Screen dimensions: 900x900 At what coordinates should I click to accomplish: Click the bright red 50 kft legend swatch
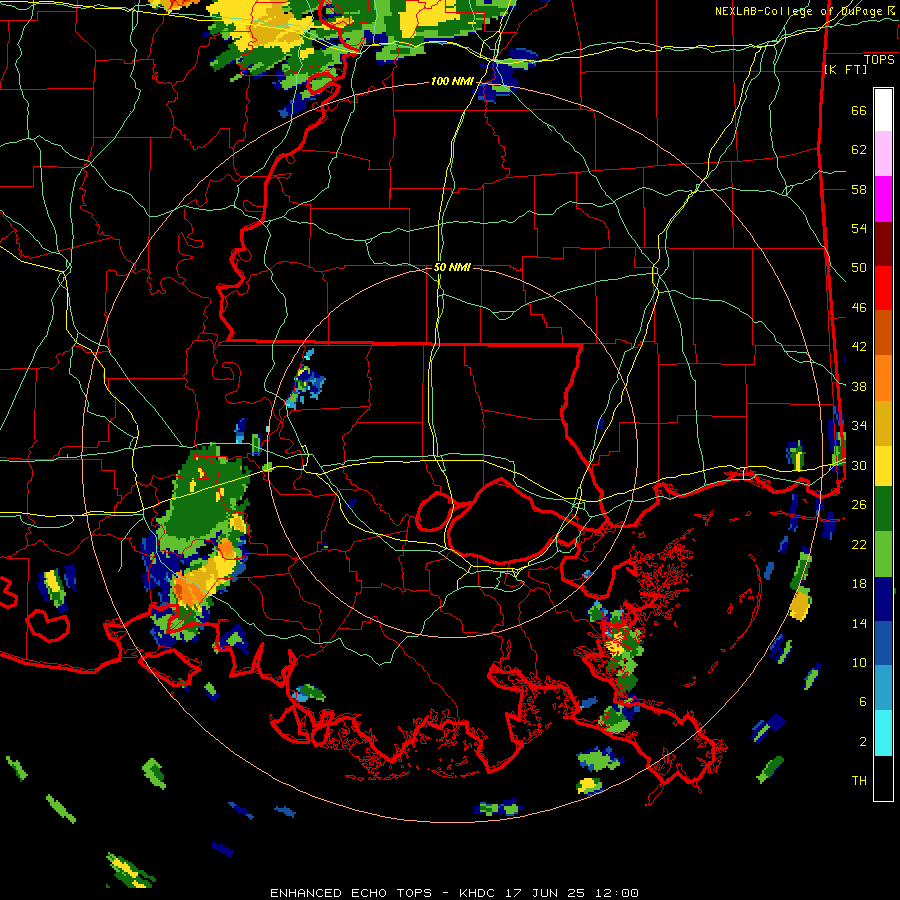(x=883, y=288)
